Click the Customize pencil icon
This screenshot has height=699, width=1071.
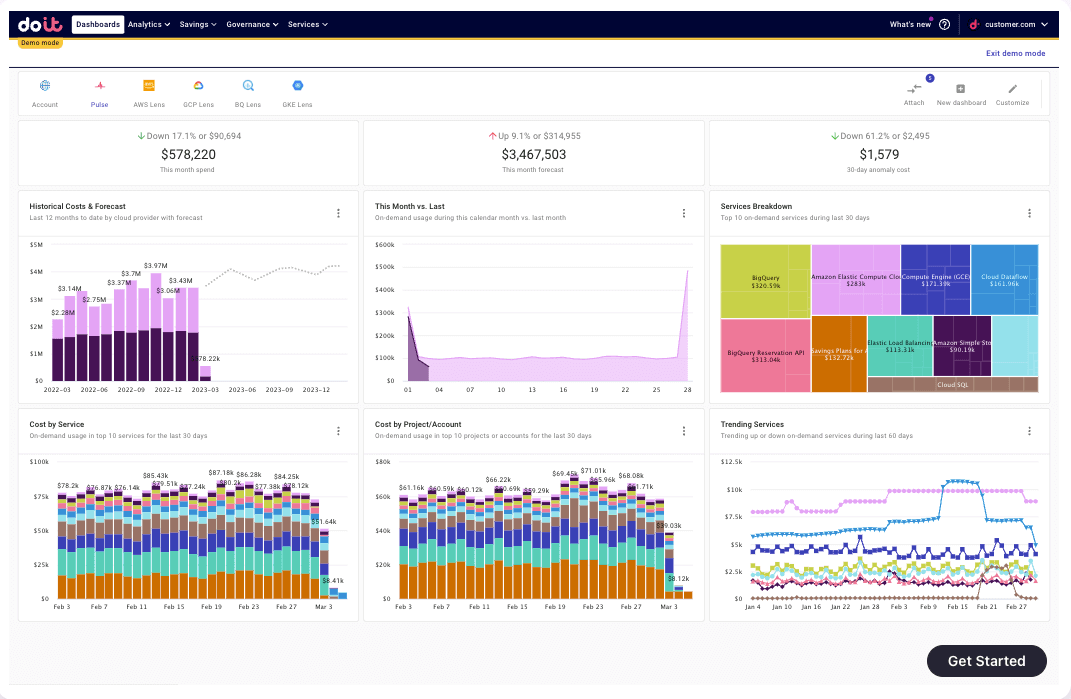pyautogui.click(x=1012, y=89)
